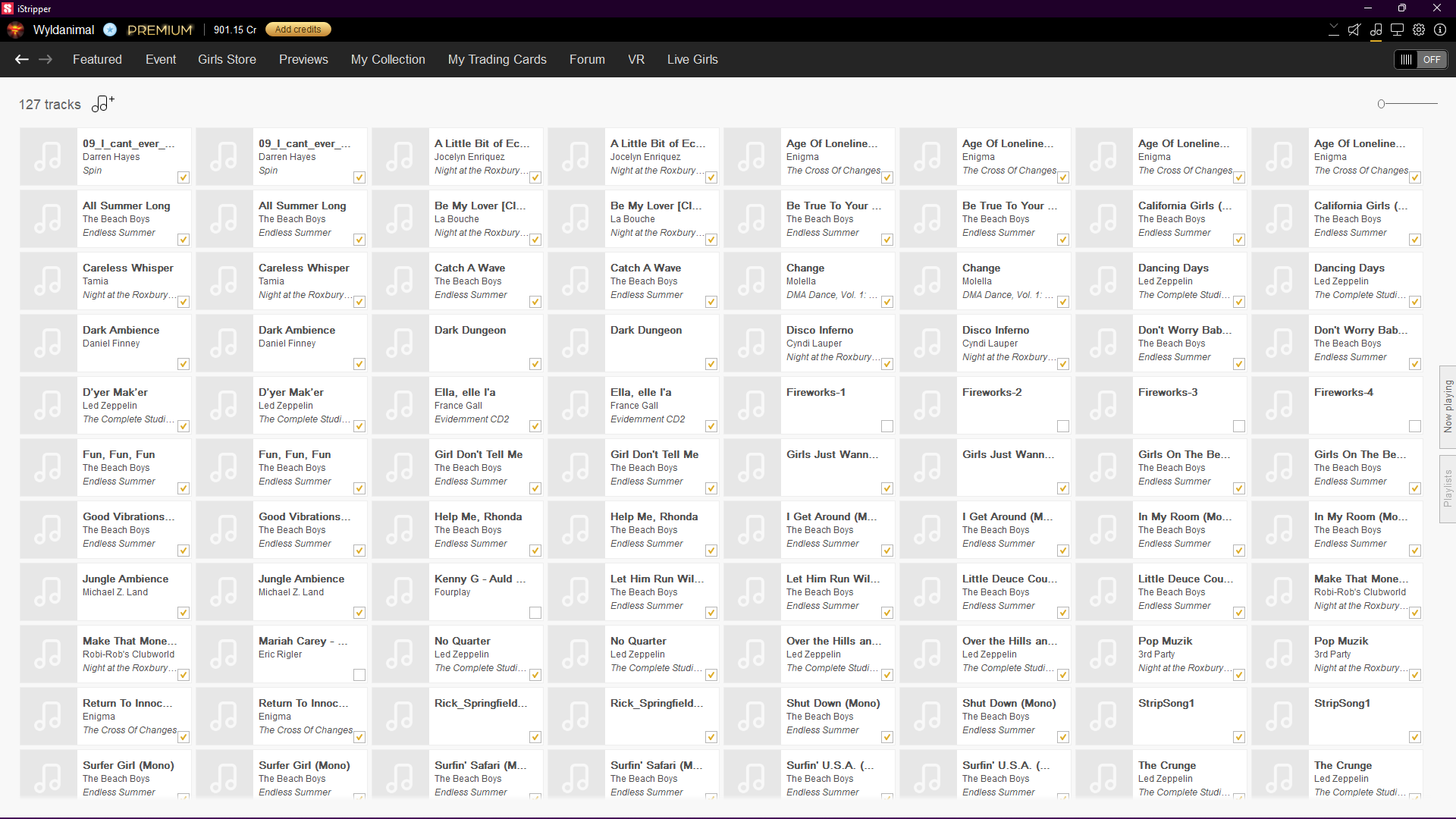The image size is (1456, 819).
Task: Open the Girls Store tab
Action: point(227,59)
